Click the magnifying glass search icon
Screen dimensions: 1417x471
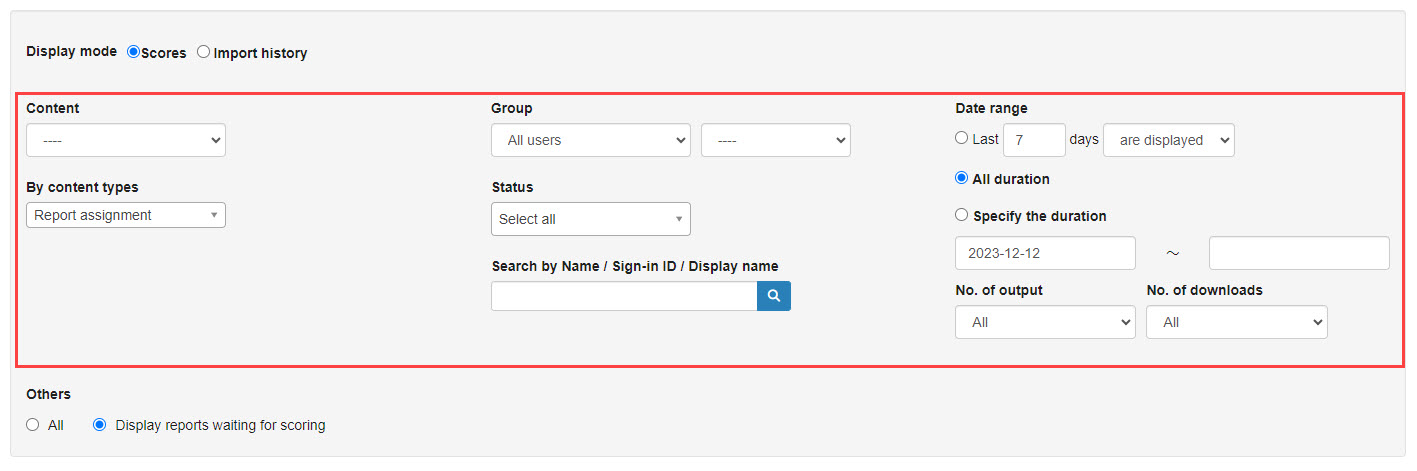click(x=773, y=296)
